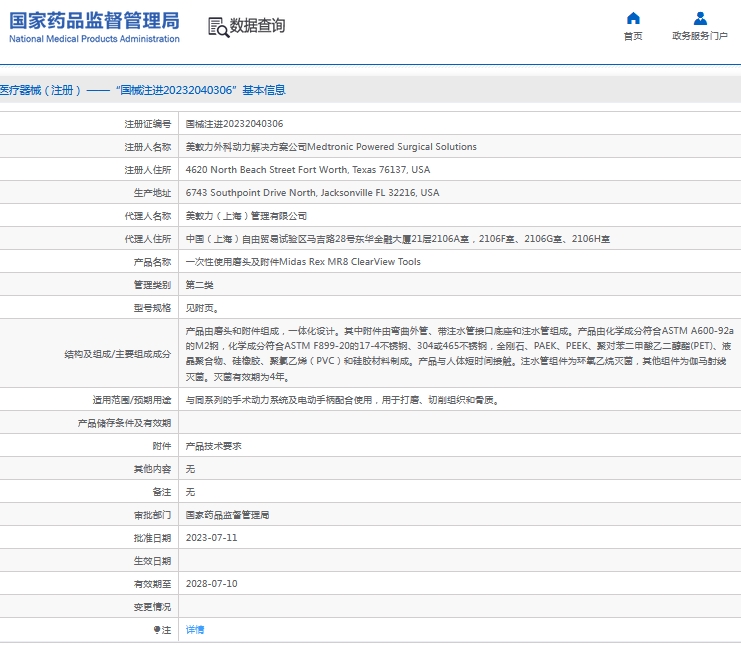Viewport: 741px width, 646px height.
Task: Click the 生效日期 row label
Action: pyautogui.click(x=152, y=561)
